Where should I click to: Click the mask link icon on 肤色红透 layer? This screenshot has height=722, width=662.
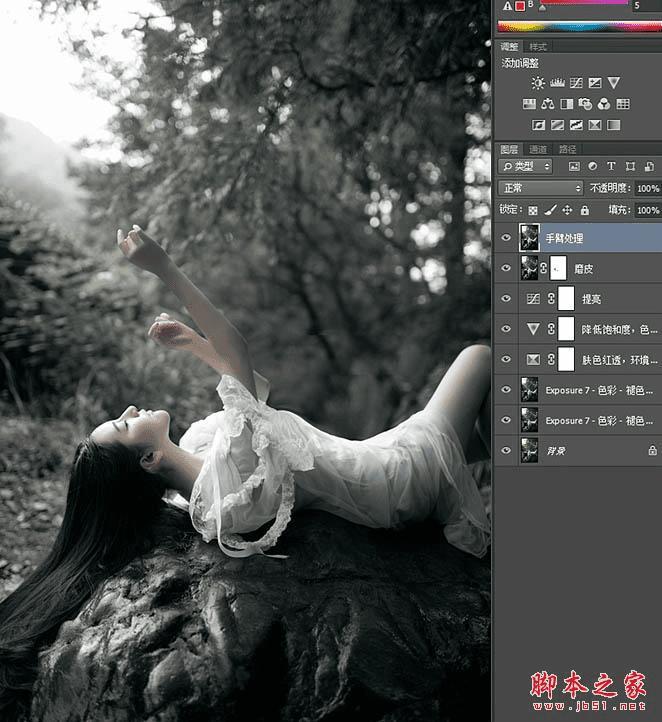[x=551, y=359]
